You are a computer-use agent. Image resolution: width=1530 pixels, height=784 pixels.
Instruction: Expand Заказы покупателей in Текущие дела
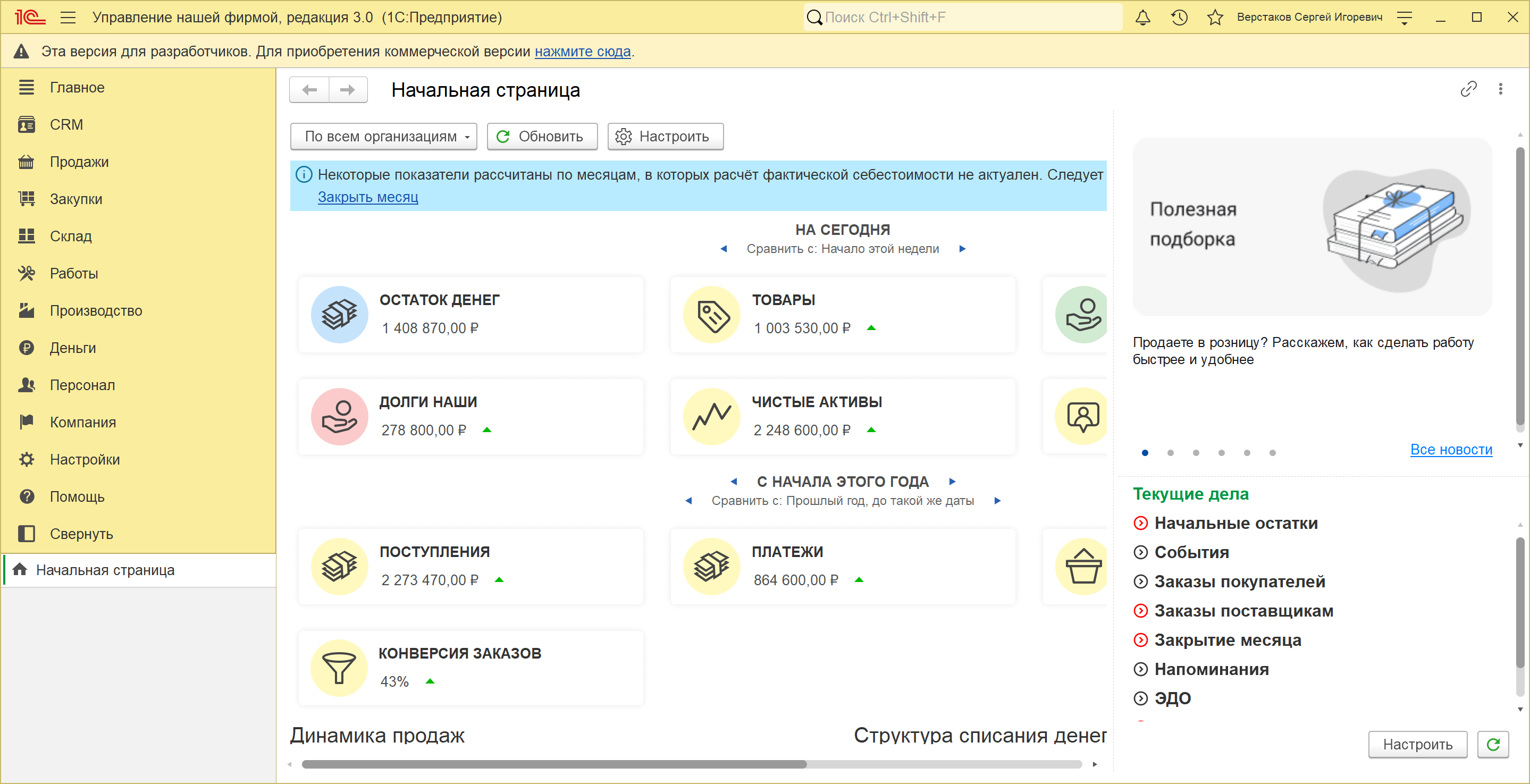(x=1140, y=581)
